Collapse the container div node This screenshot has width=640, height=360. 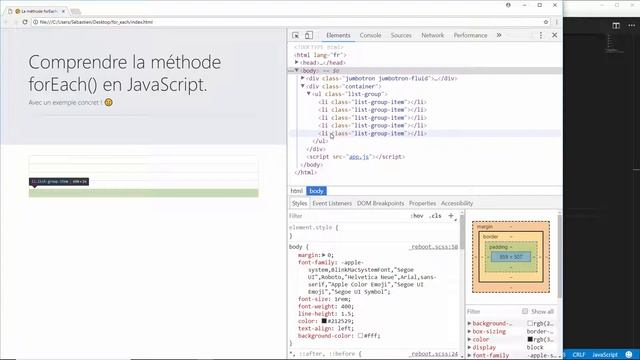[302, 86]
